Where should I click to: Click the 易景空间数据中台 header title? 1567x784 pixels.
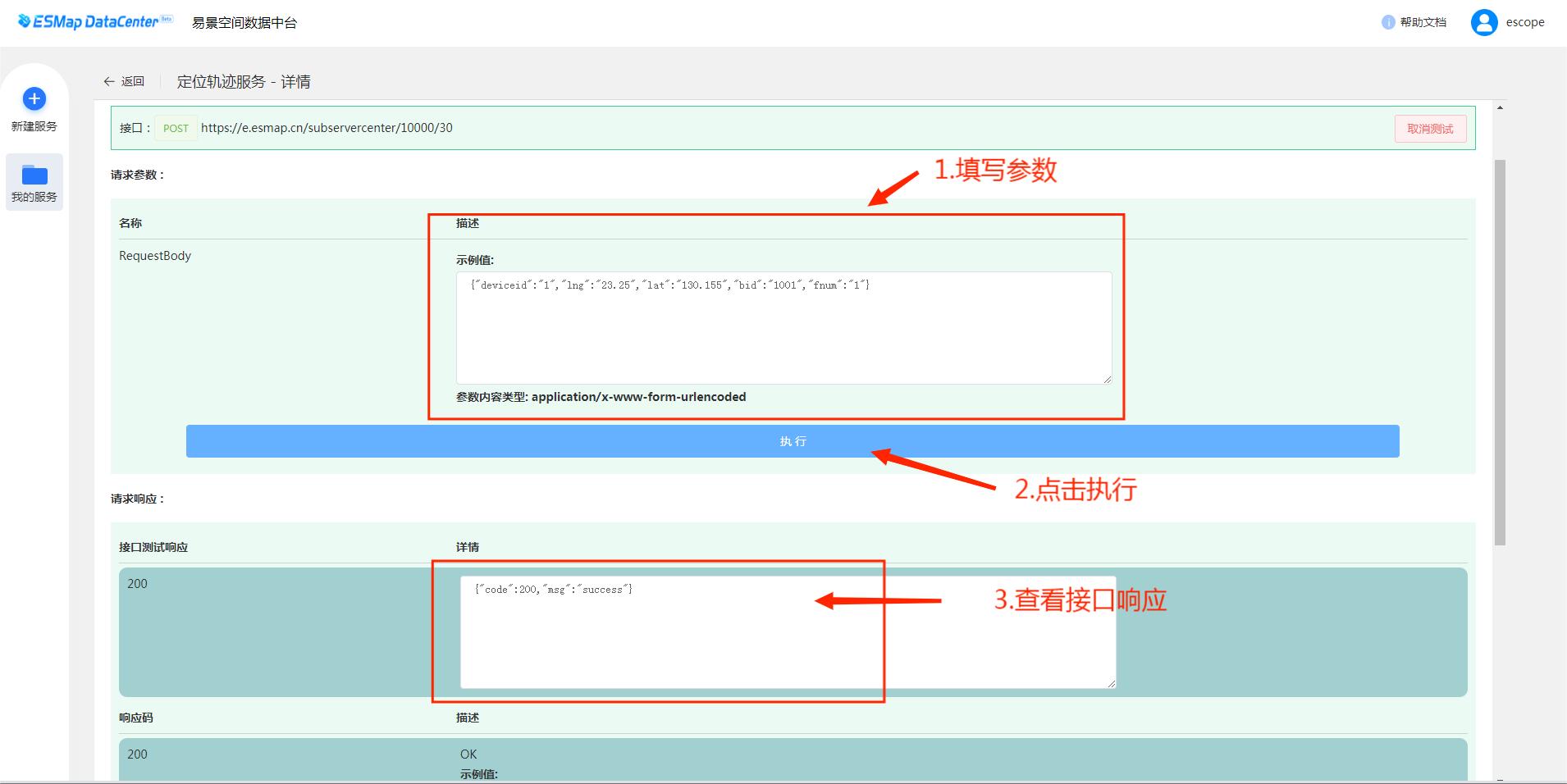[244, 23]
